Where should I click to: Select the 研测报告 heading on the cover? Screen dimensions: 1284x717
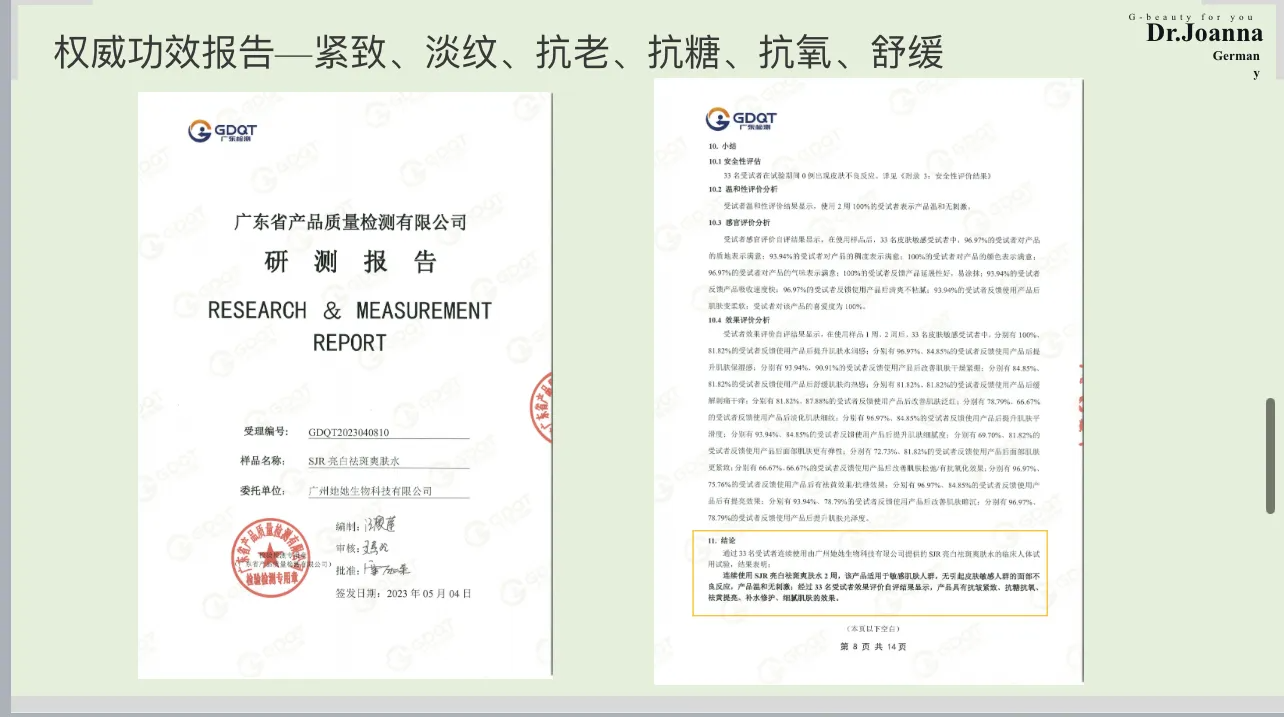350,263
